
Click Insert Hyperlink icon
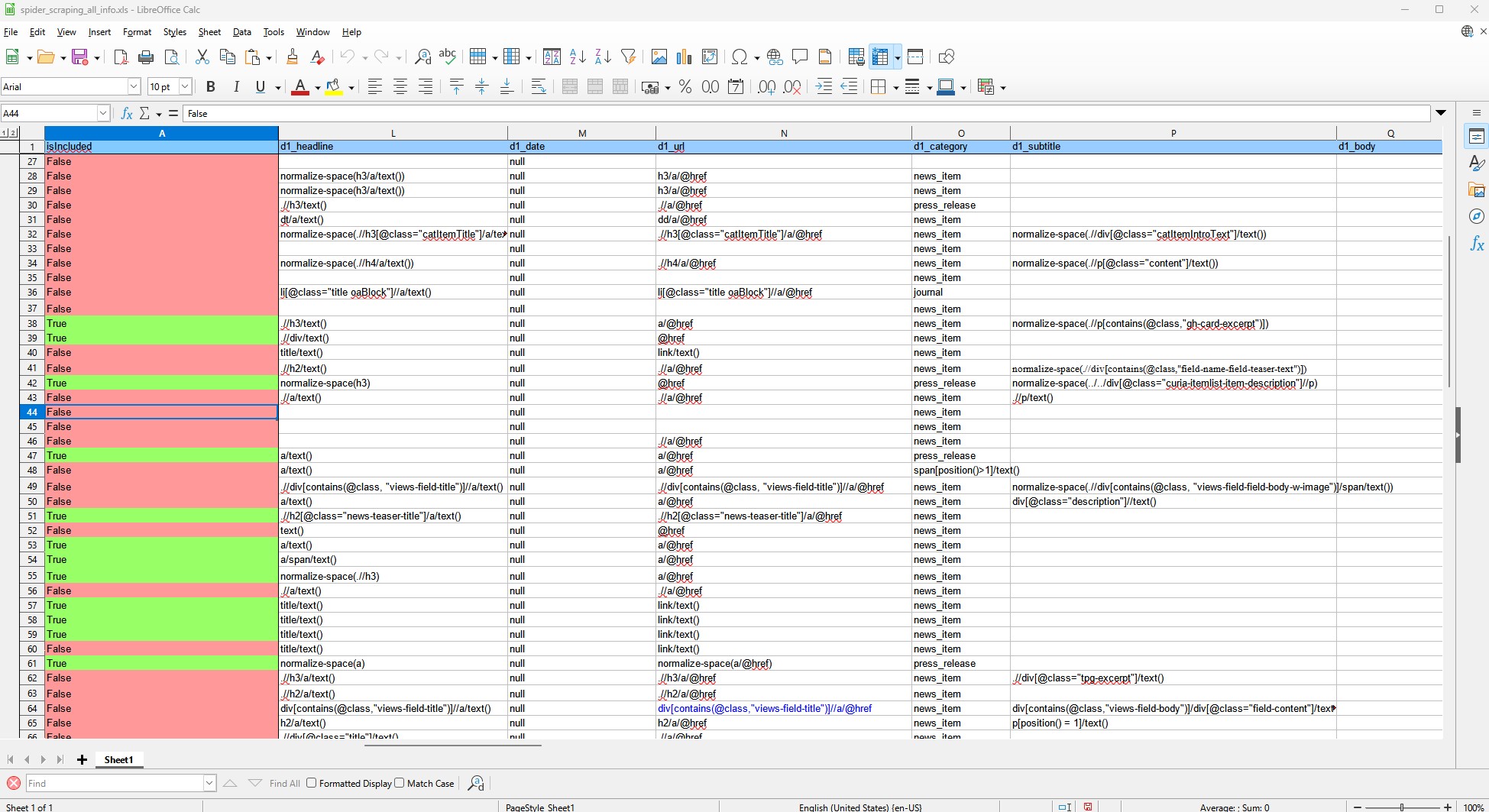coord(775,57)
